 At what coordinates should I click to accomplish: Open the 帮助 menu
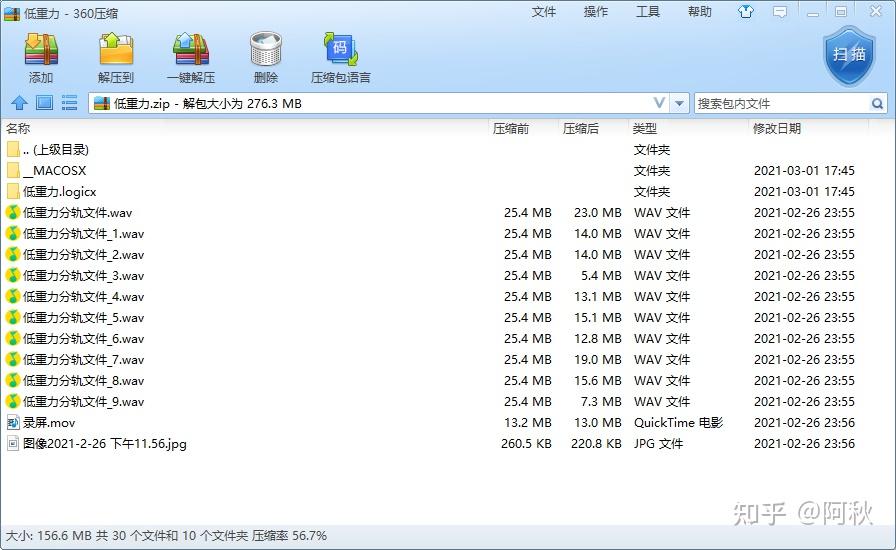click(x=699, y=11)
